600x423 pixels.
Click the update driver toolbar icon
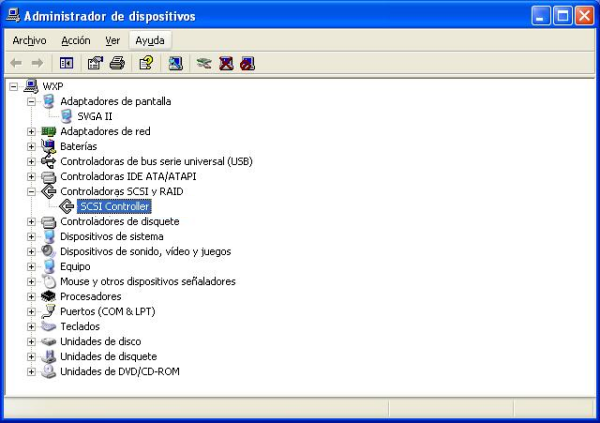(204, 63)
